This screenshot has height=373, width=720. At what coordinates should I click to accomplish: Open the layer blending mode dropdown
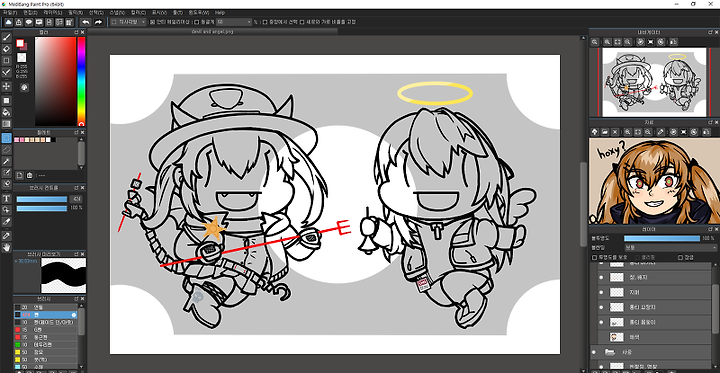[670, 248]
